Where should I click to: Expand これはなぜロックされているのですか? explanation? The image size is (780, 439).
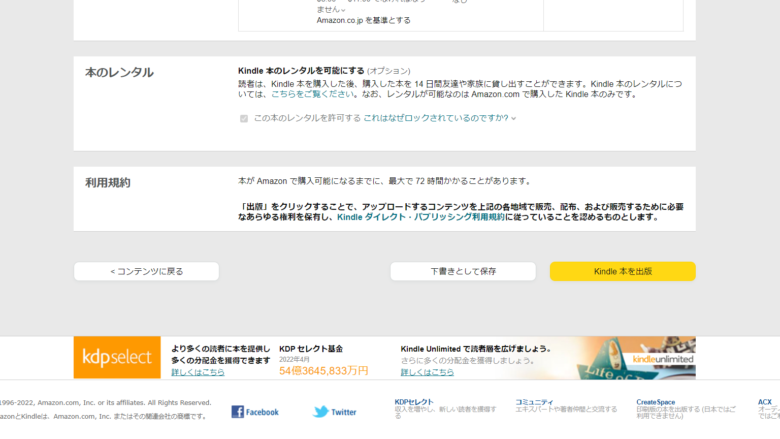(x=440, y=118)
